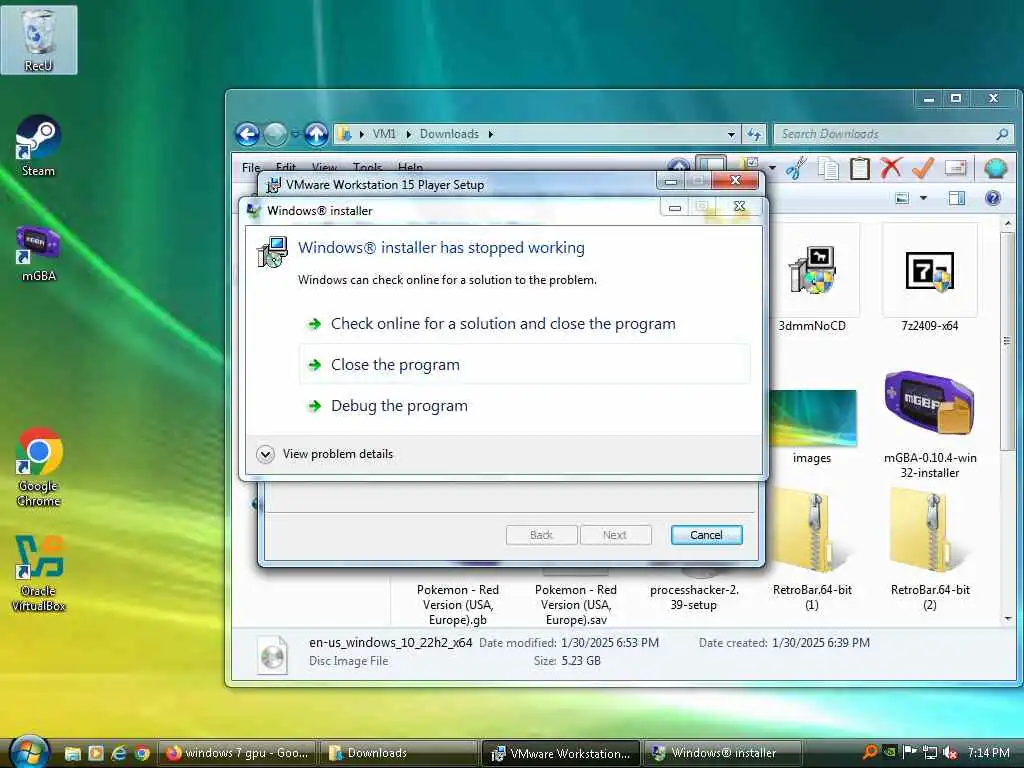Launch Chrome from quick launch bar
The height and width of the screenshot is (768, 1024).
click(142, 753)
